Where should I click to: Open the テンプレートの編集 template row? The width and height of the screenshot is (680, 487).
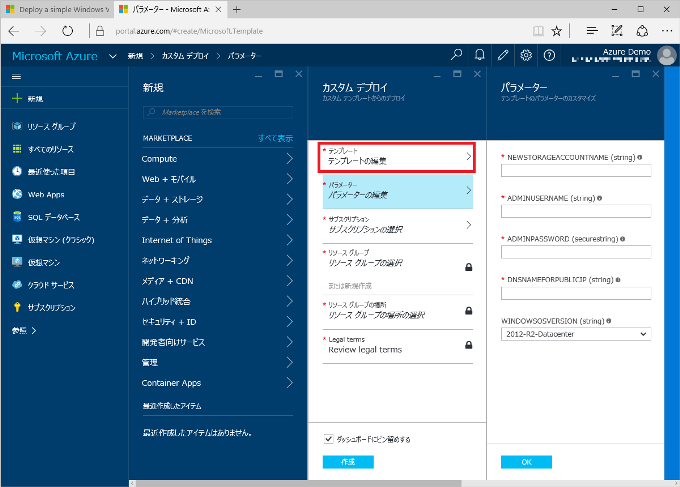(x=397, y=157)
